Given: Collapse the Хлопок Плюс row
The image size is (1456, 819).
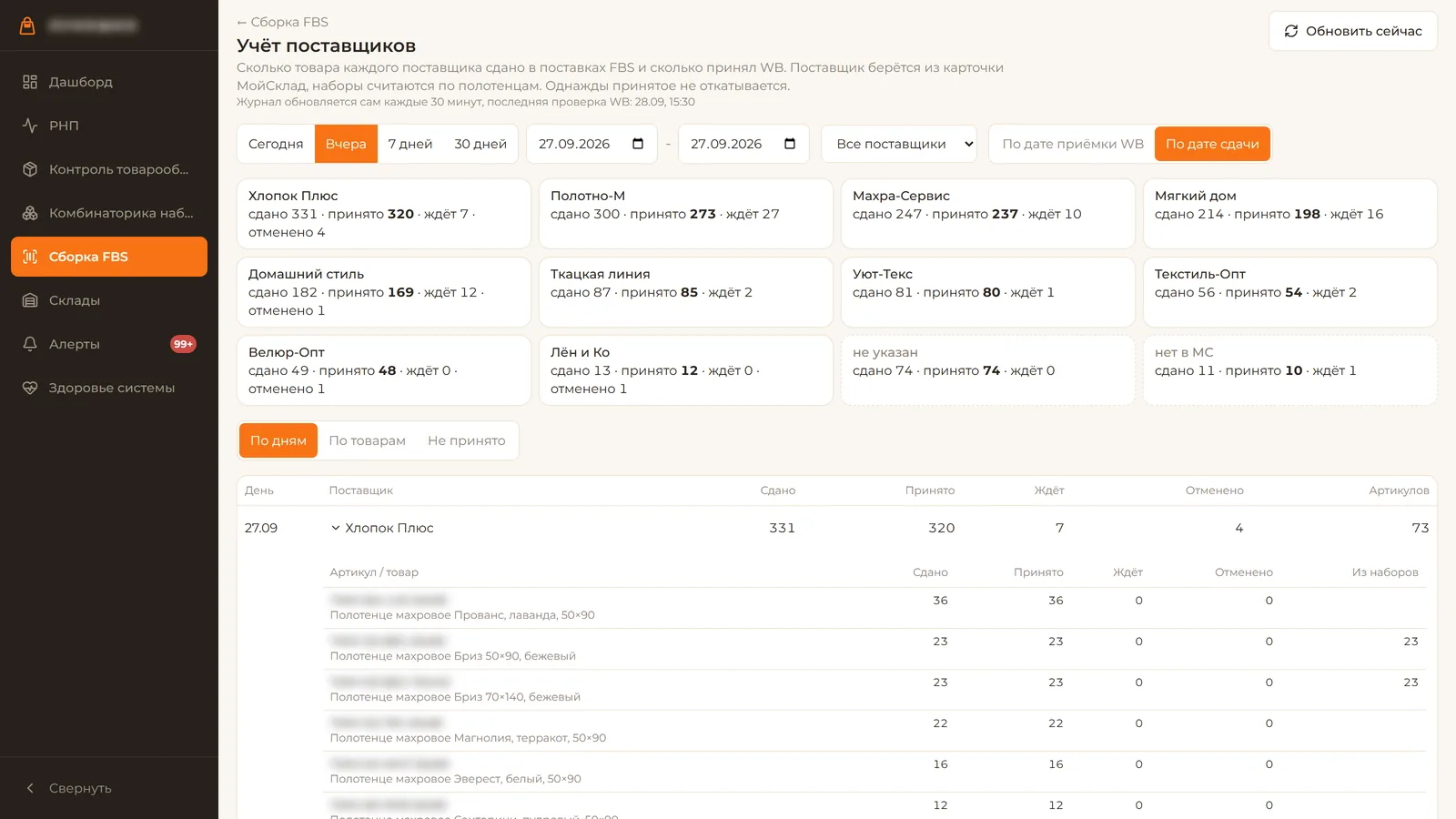Looking at the screenshot, I should coord(336,528).
